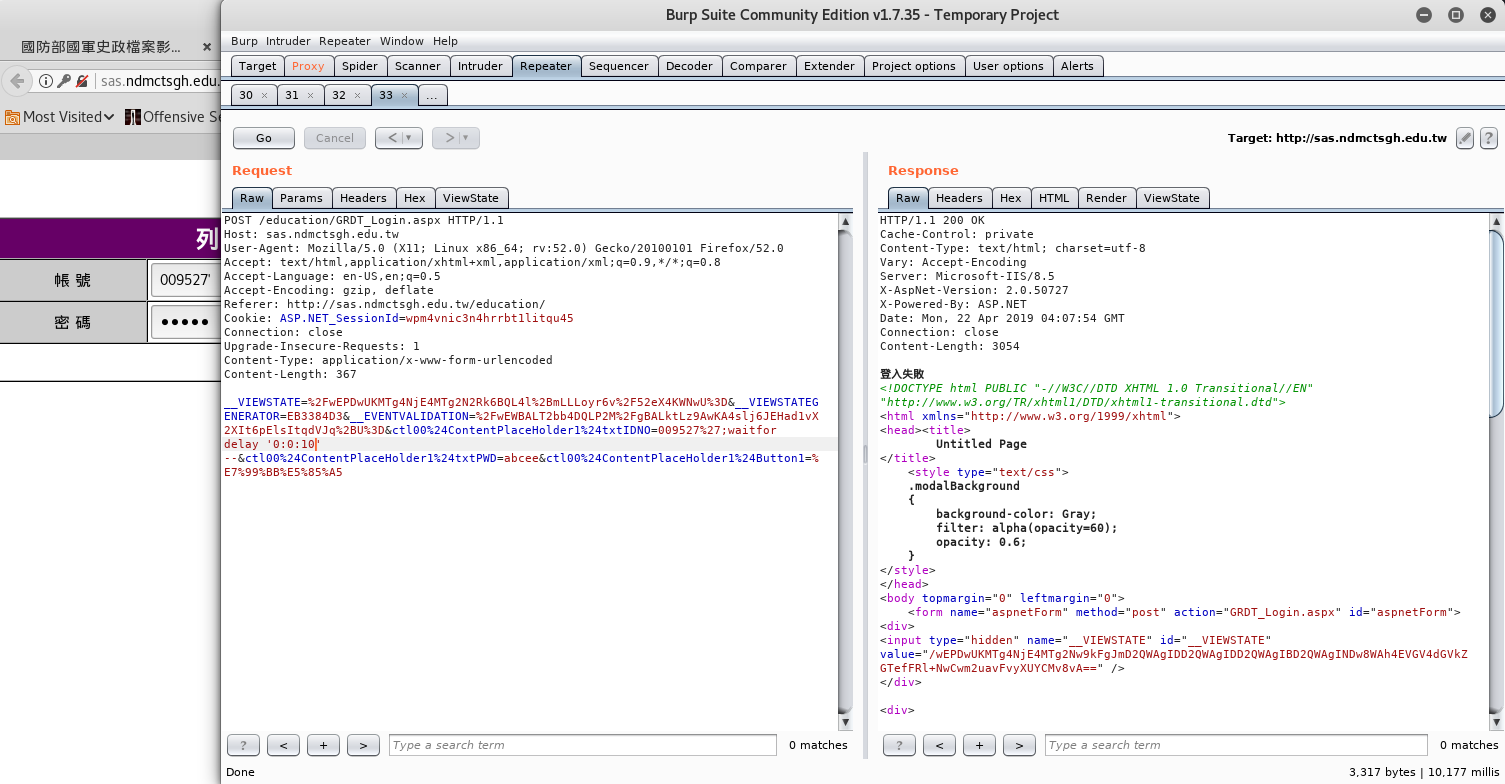The width and height of the screenshot is (1505, 784).
Task: Close Repeater tab 30 with its x
Action: [264, 96]
